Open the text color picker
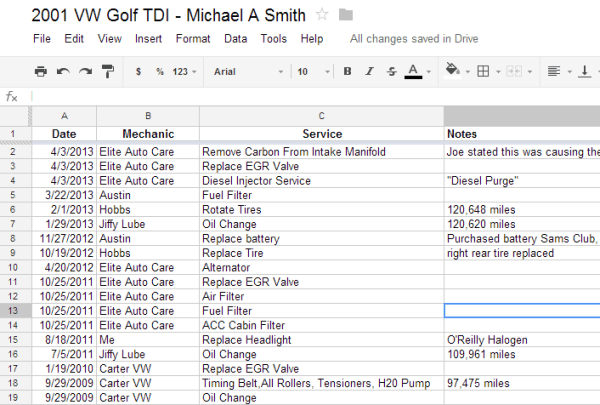The image size is (600, 405). (415, 72)
